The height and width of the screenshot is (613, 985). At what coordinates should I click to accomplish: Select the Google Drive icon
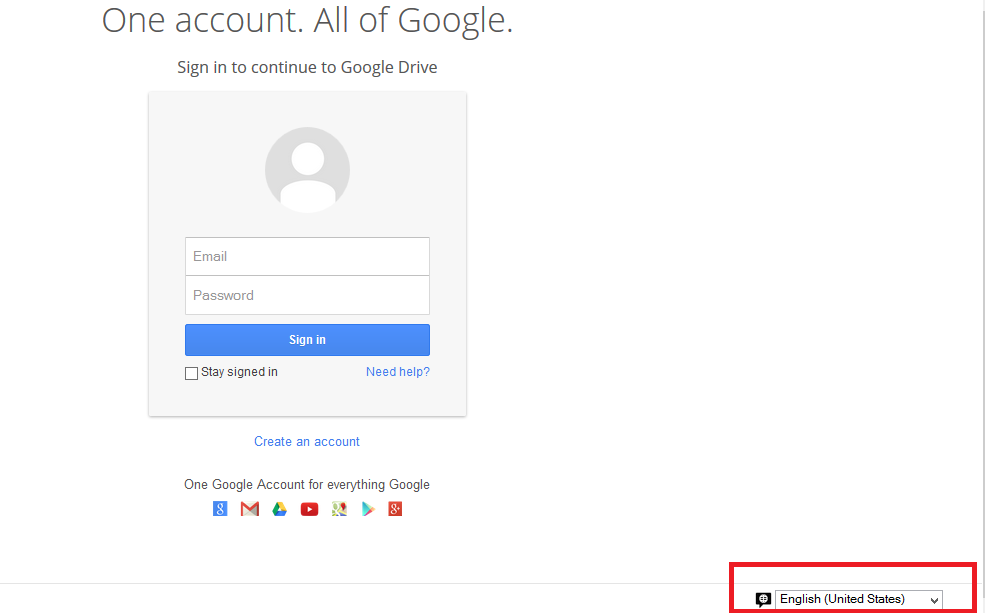pyautogui.click(x=279, y=509)
